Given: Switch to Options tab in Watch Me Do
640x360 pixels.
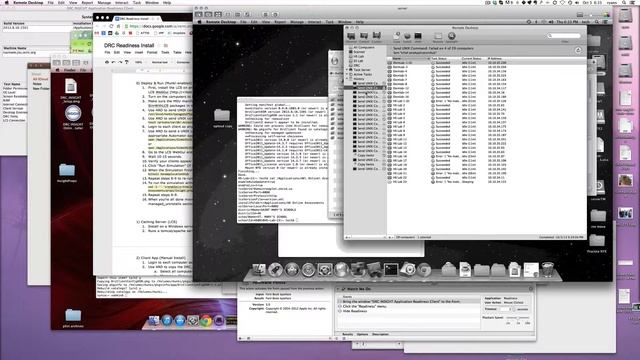Looking at the screenshot, I should tap(362, 334).
